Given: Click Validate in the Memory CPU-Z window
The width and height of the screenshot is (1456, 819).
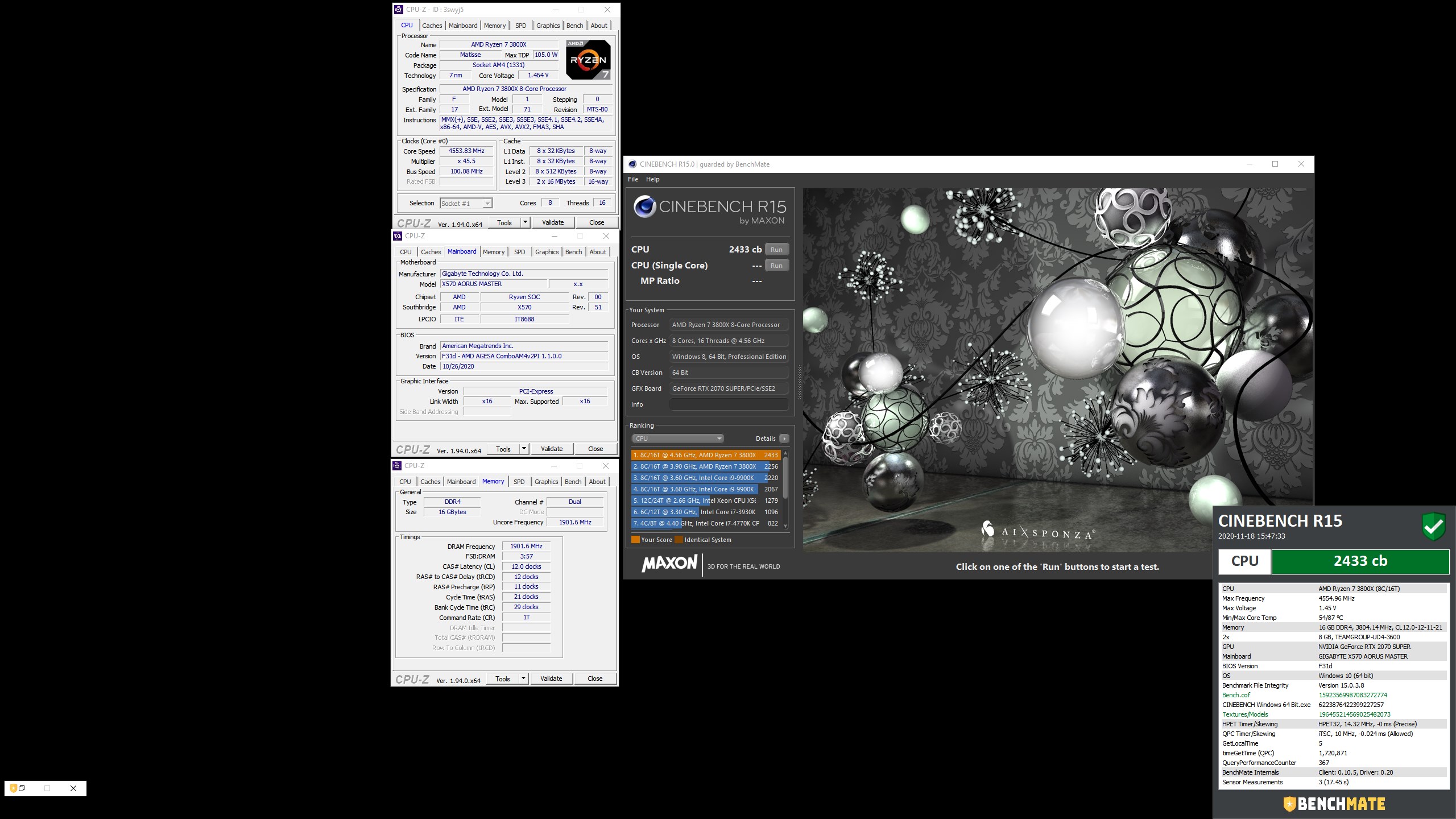Looking at the screenshot, I should (x=551, y=679).
